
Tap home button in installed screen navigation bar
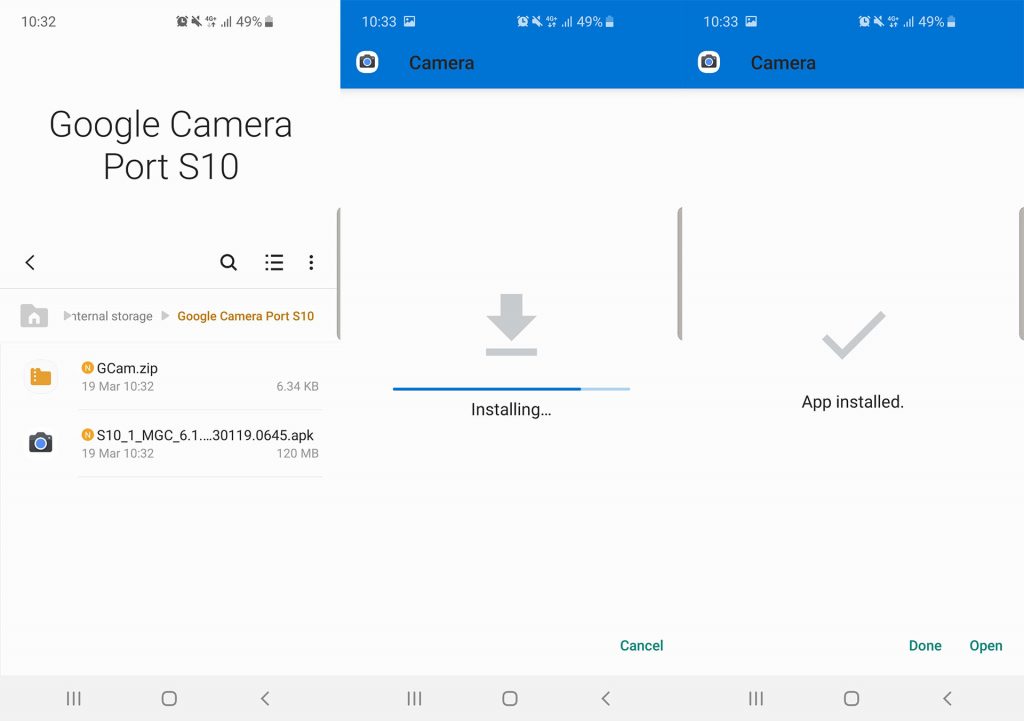852,698
